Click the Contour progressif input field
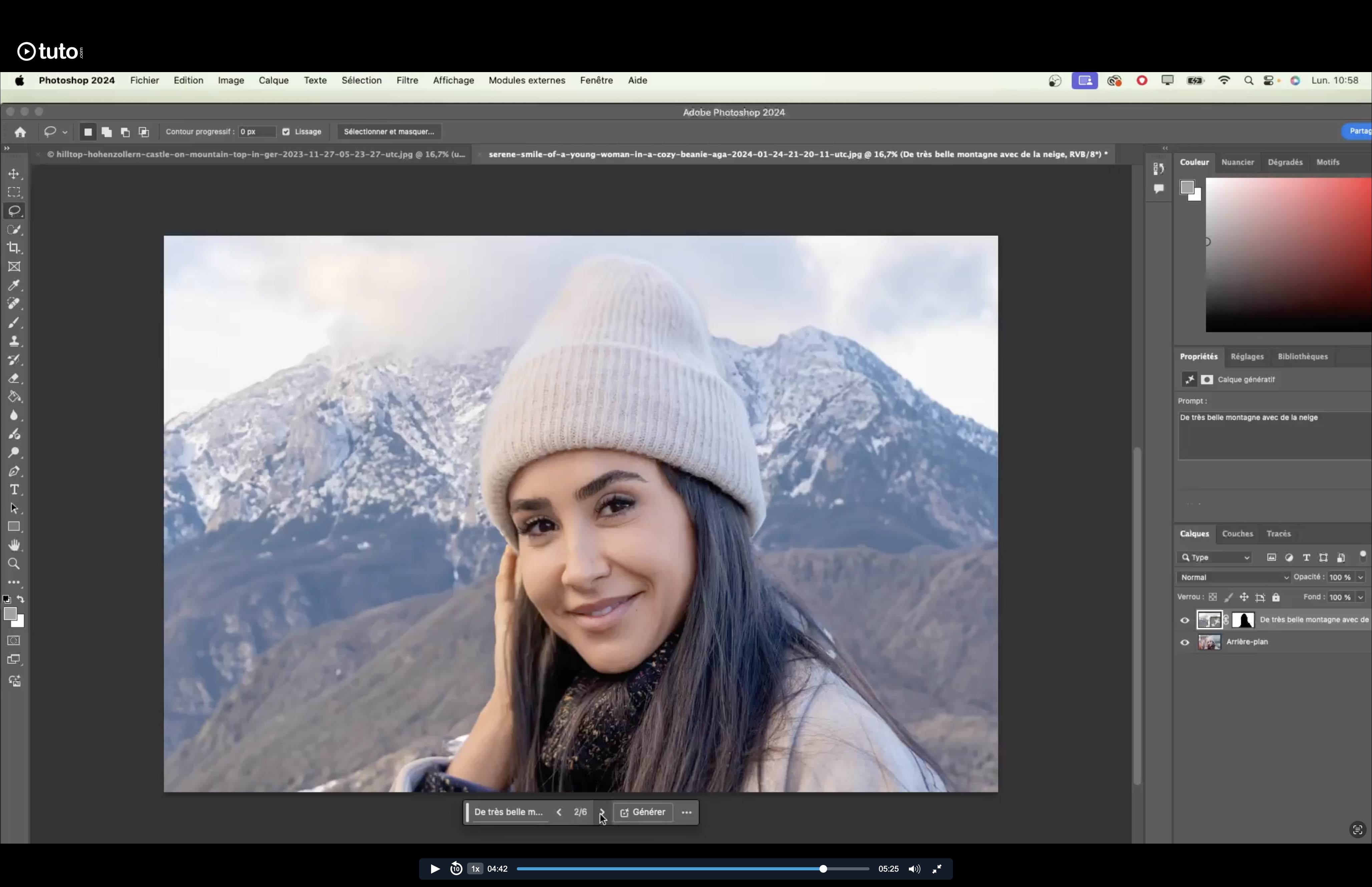Screen dimensions: 1372x887 point(257,132)
